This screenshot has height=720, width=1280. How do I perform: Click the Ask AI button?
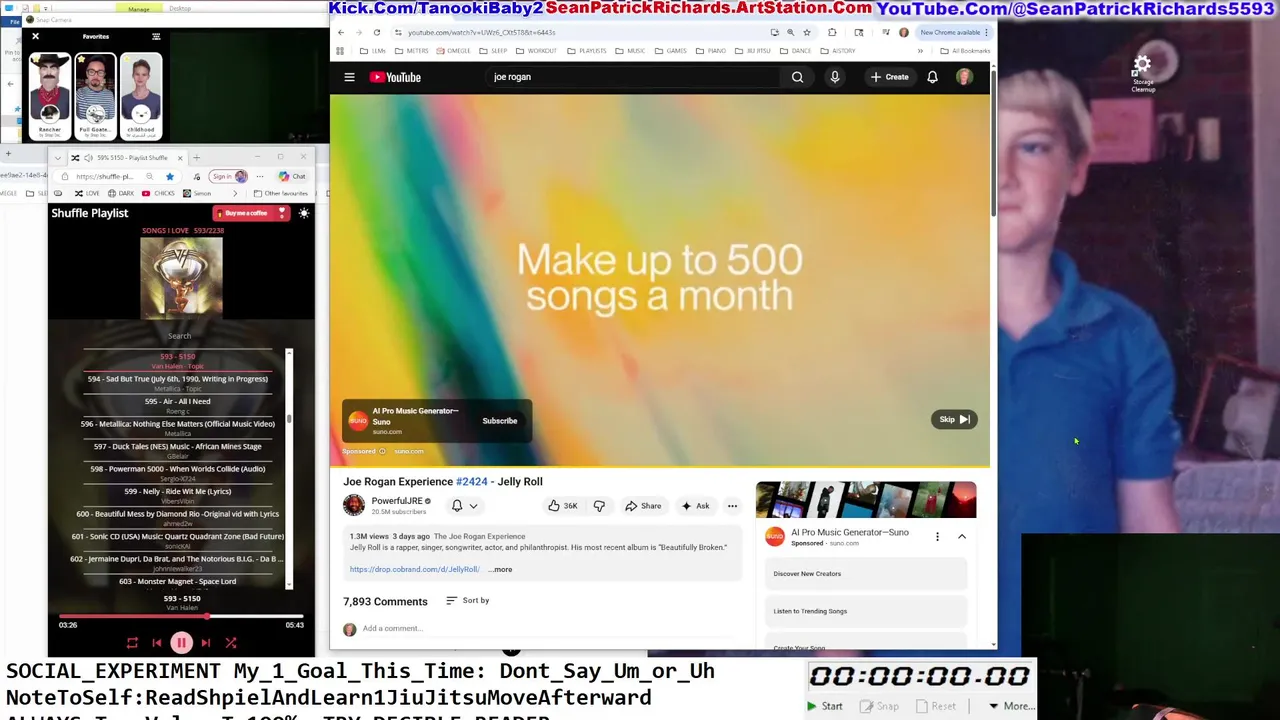pos(695,506)
